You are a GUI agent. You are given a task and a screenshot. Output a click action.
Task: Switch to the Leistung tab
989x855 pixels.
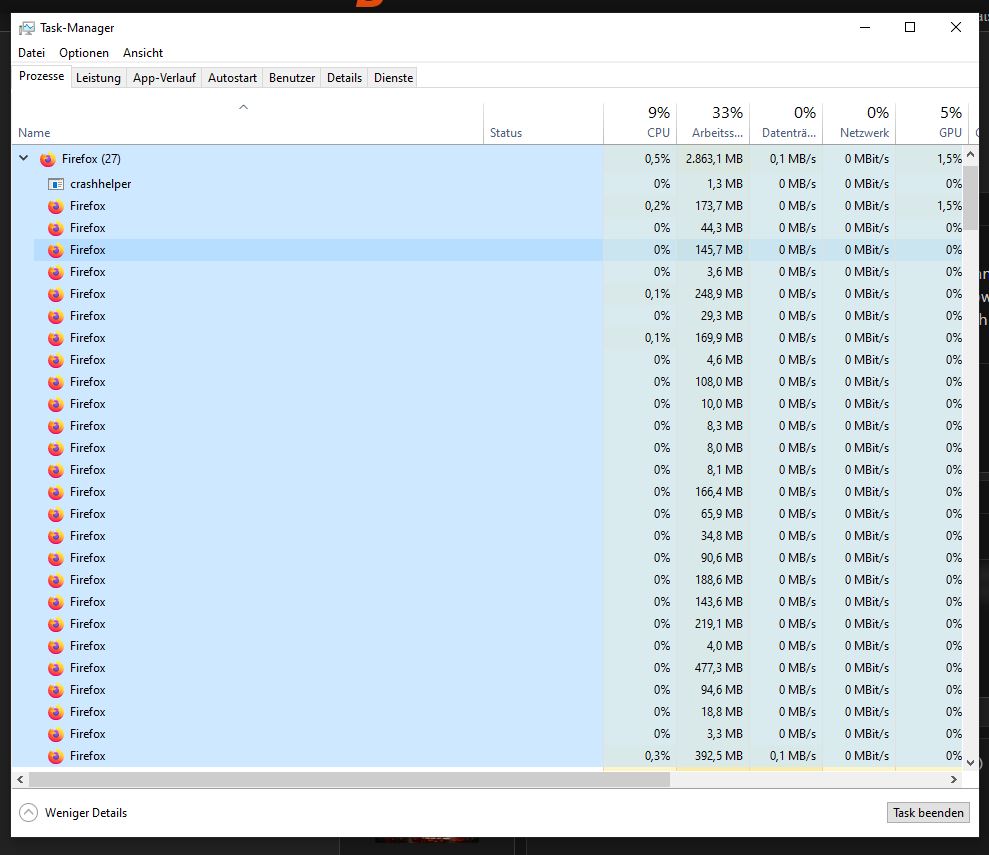98,78
